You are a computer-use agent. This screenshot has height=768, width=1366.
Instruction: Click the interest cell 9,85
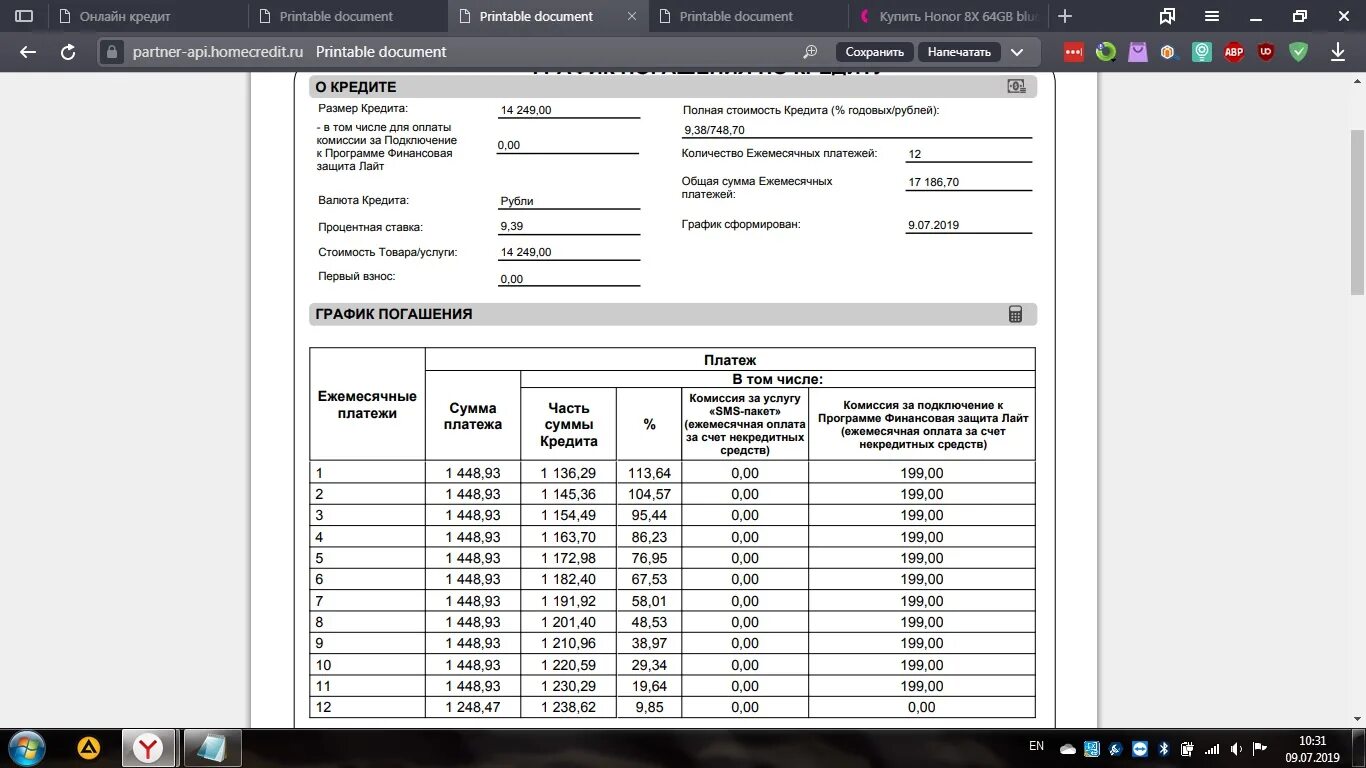pos(649,707)
